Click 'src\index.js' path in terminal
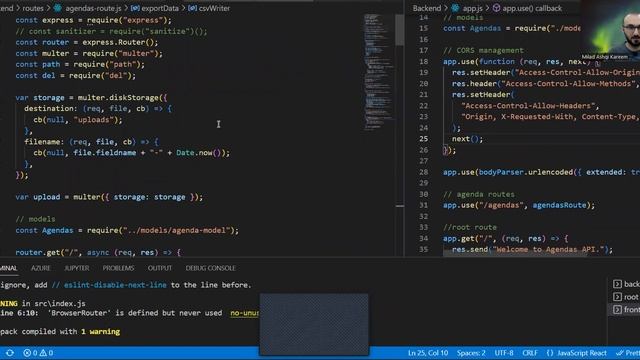Viewport: 640px width, 360px height. click(59, 303)
